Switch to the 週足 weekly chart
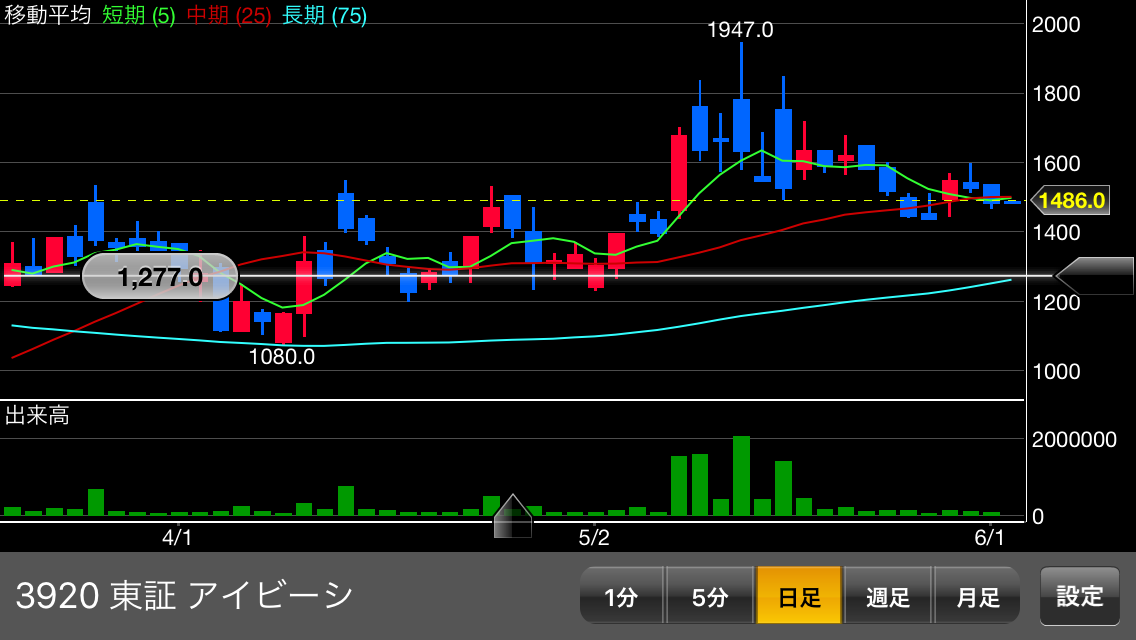This screenshot has width=1136, height=640. pos(888,597)
